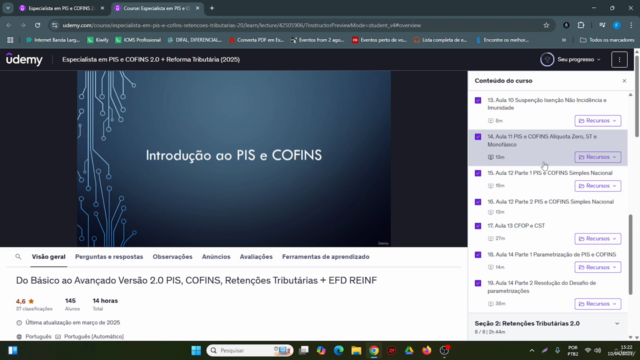640x360 pixels.
Task: Reload the page using the browser refresh icon
Action: [x=38, y=25]
